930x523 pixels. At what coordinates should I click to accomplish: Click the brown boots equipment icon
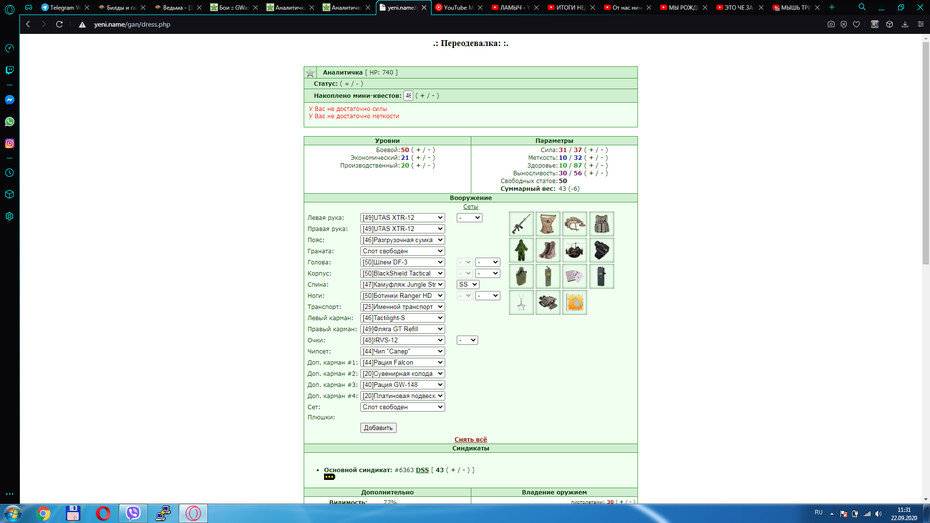pos(548,250)
